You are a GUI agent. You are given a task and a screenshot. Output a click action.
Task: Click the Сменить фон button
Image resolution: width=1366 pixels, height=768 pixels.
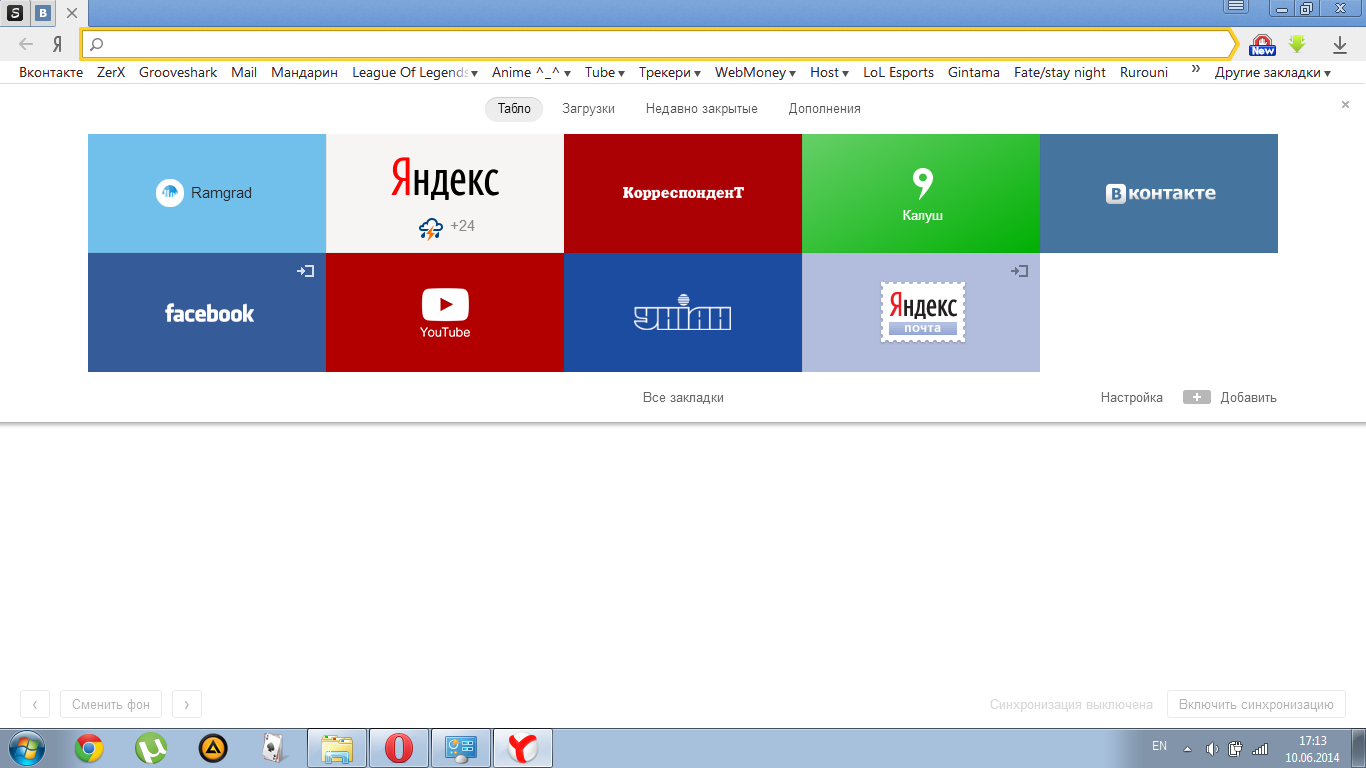click(x=111, y=704)
